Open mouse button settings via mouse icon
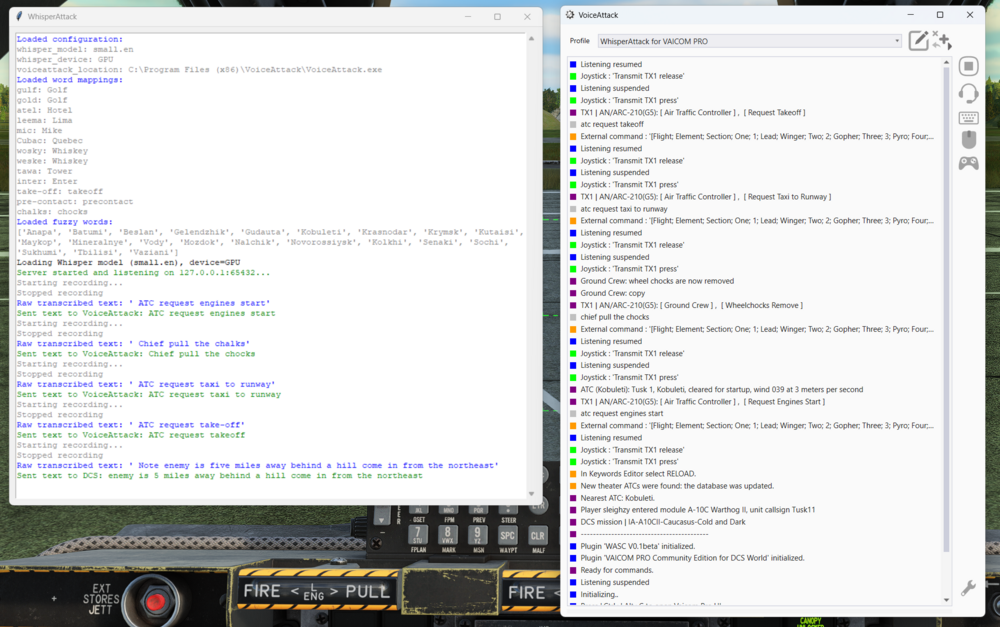Screen dimensions: 1000x627 click(x=968, y=140)
